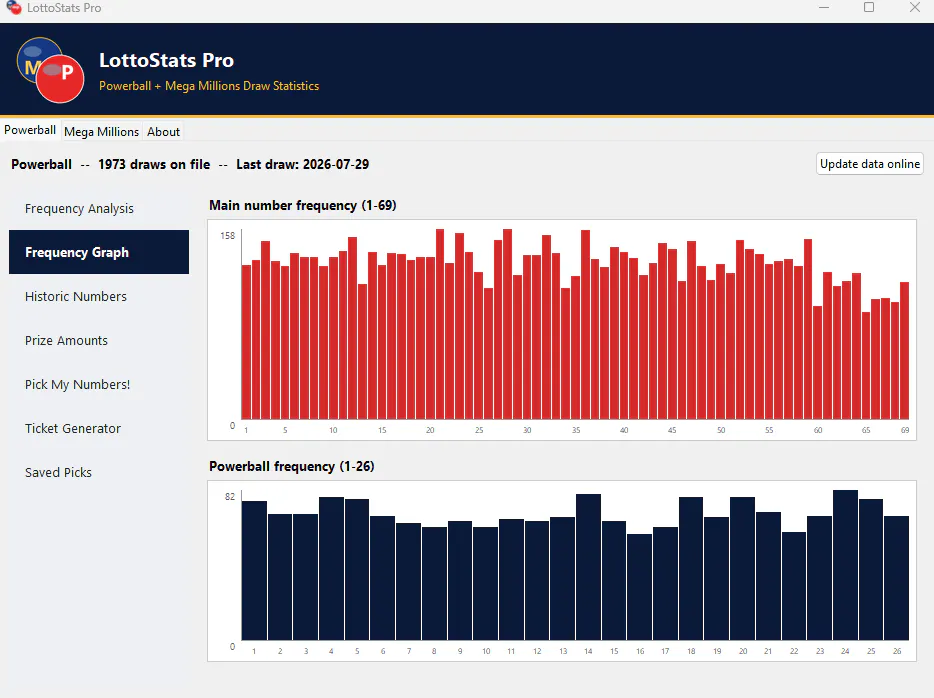Click the Main number frequency (1-69) heading

(x=303, y=205)
